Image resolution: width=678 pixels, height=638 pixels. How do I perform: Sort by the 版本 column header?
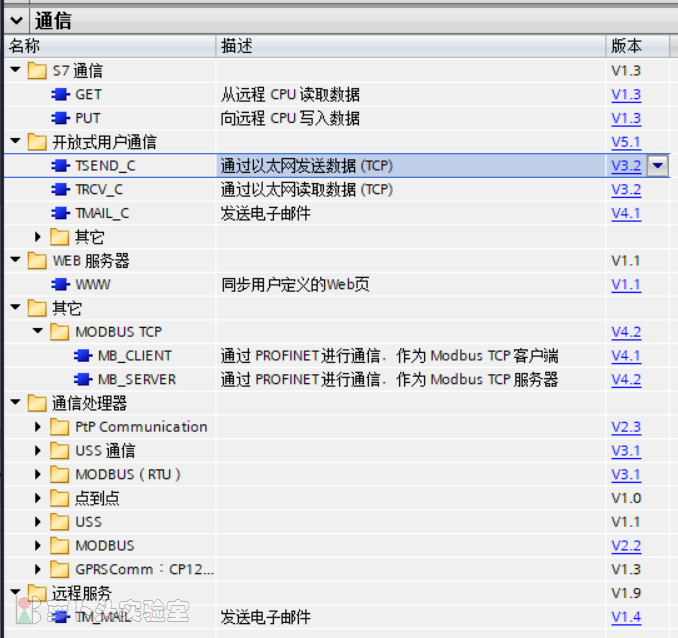638,46
